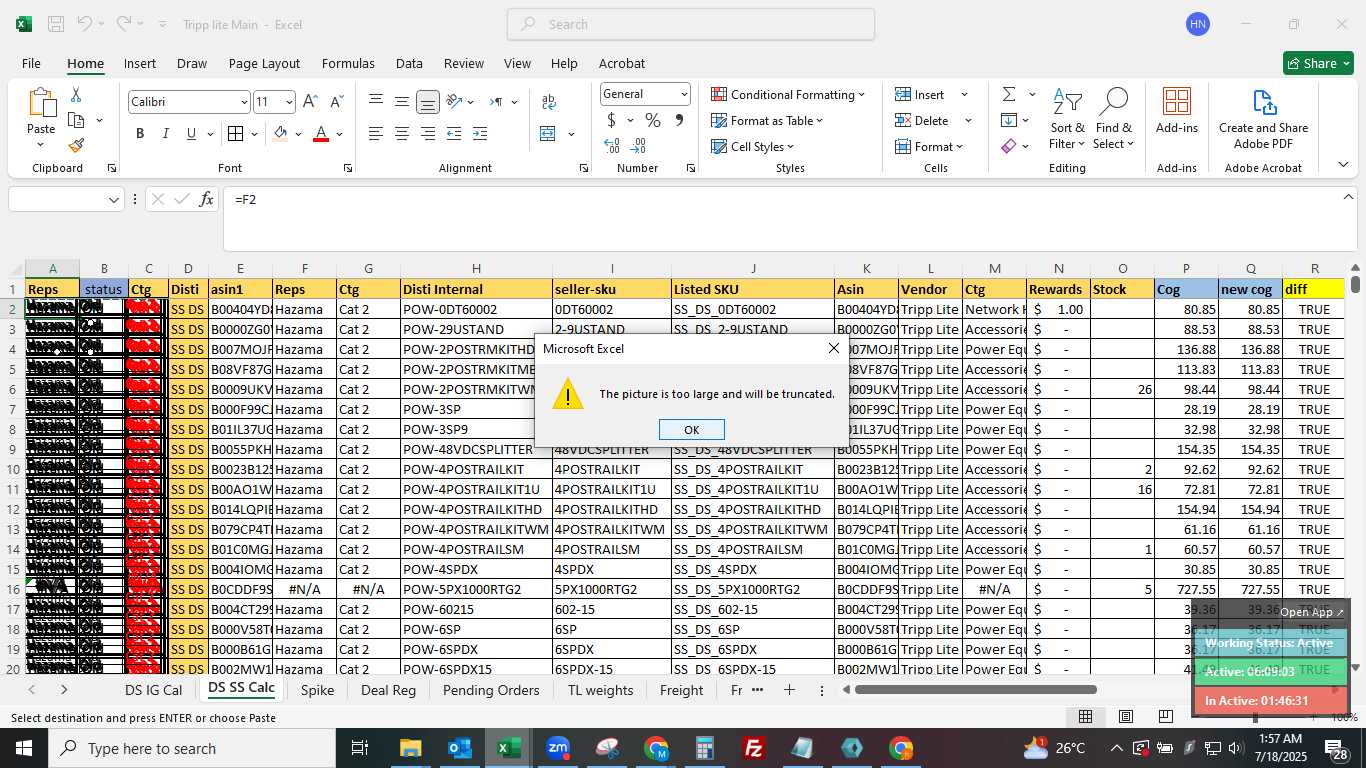Switch to the Formulas ribbon tab
The height and width of the screenshot is (768, 1366).
pyautogui.click(x=348, y=63)
